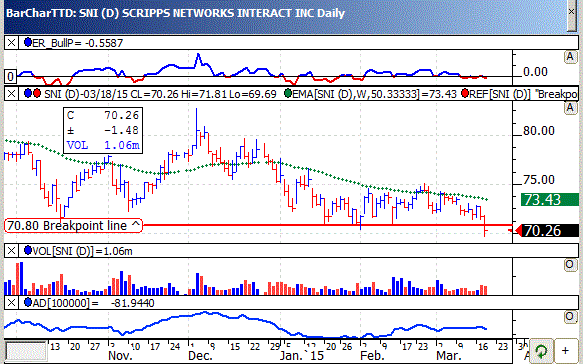Click the Mar. label on the date axis
Screen dimensions: 583x364
(x=449, y=356)
